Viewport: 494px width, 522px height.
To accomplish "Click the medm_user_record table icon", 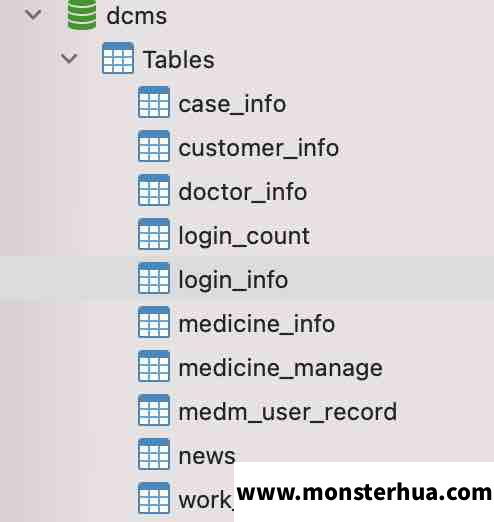I will (x=154, y=410).
